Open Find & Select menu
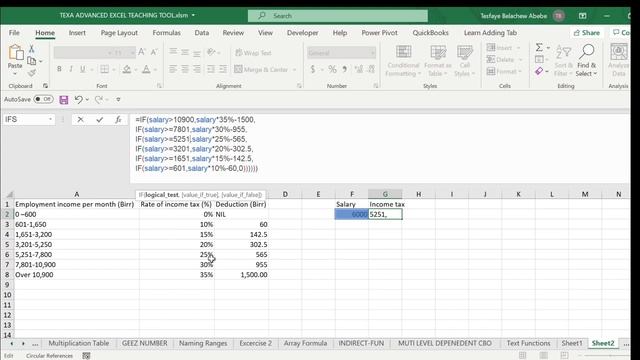Screen dimensions: 640x360 (587, 60)
